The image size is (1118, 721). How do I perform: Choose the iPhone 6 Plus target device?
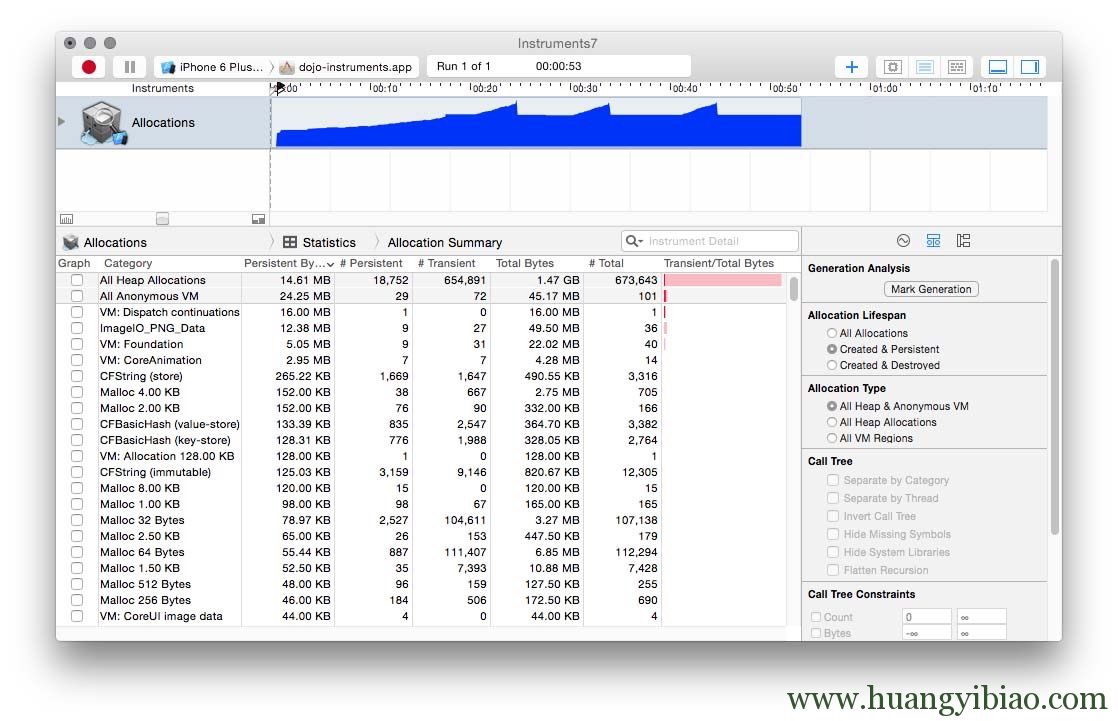[x=213, y=67]
